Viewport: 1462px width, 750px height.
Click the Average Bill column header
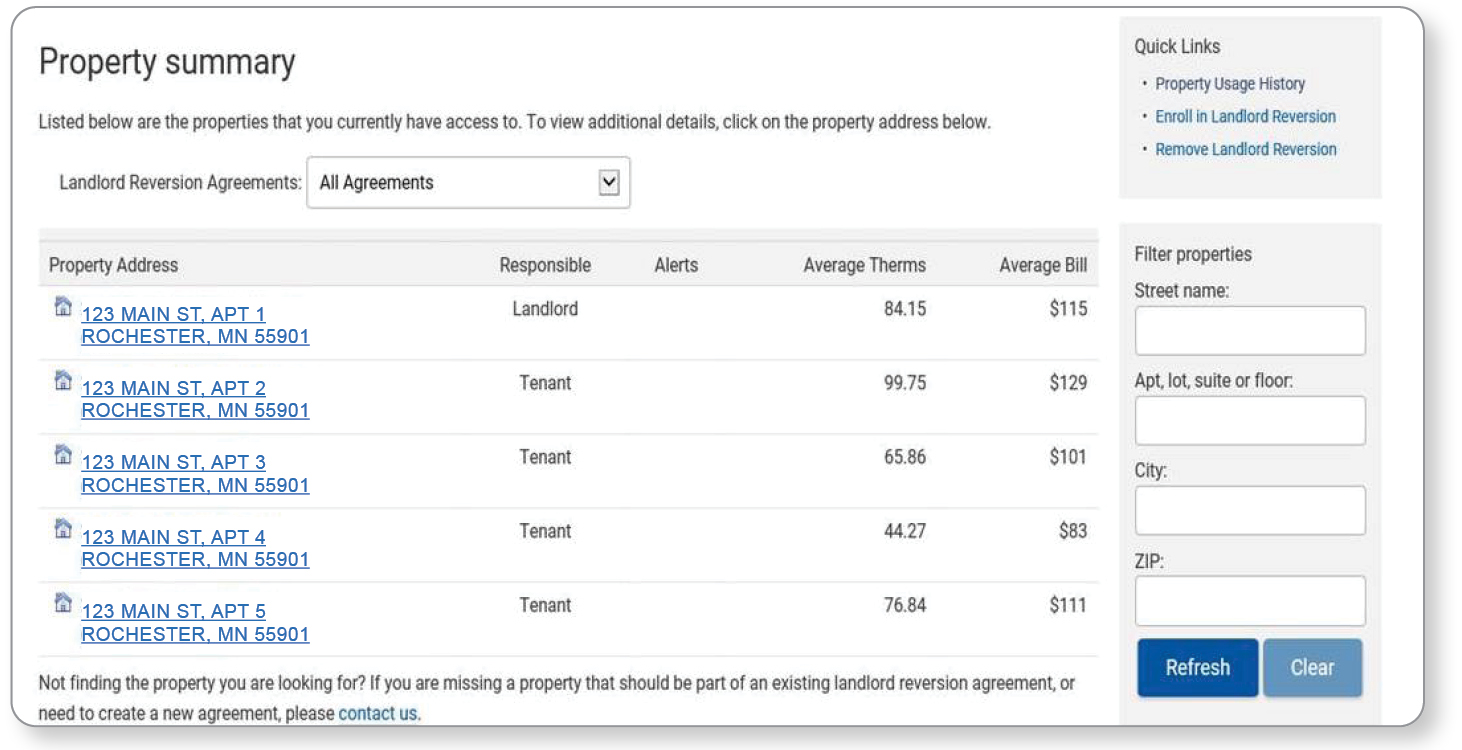tap(1042, 265)
